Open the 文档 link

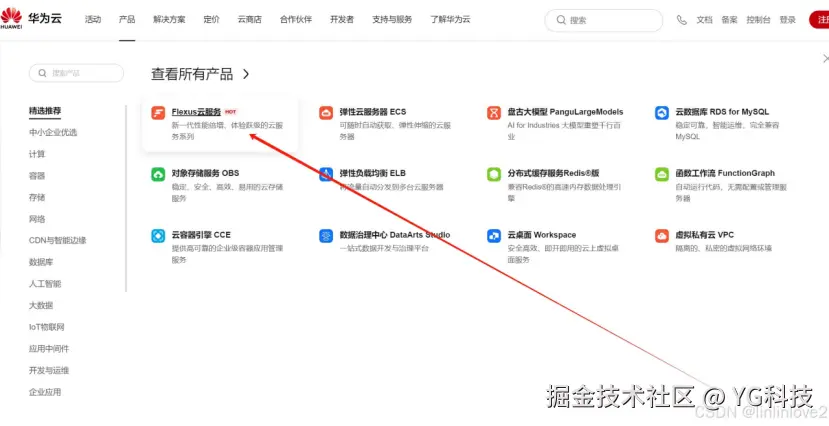pyautogui.click(x=704, y=20)
